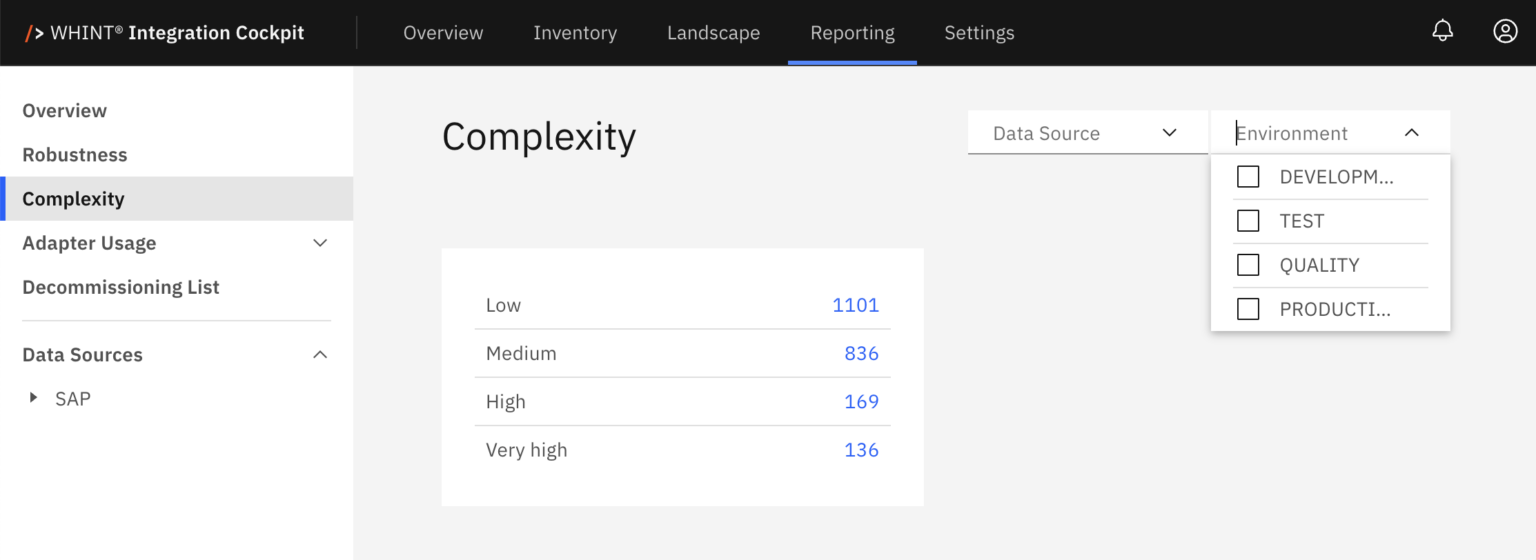Open the Data Source dropdown
Viewport: 1536px width, 560px height.
click(1086, 133)
